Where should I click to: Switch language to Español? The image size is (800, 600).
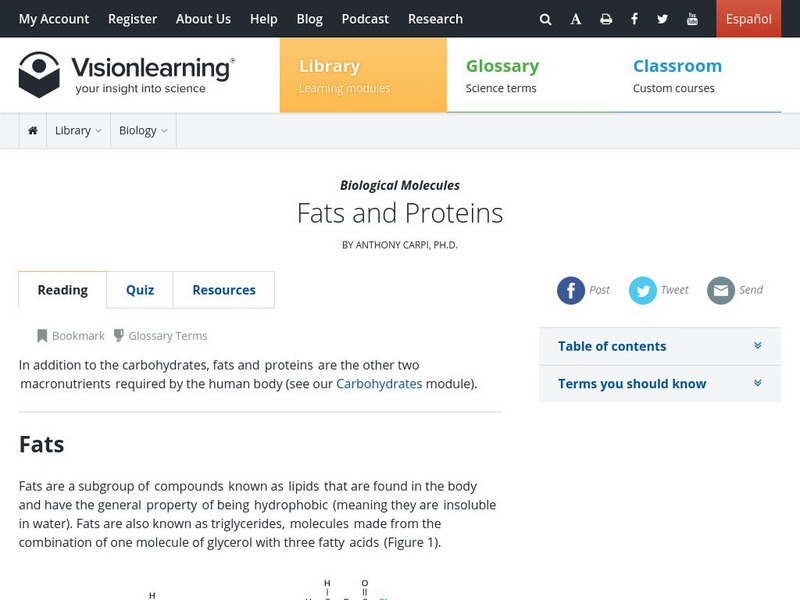coord(748,19)
